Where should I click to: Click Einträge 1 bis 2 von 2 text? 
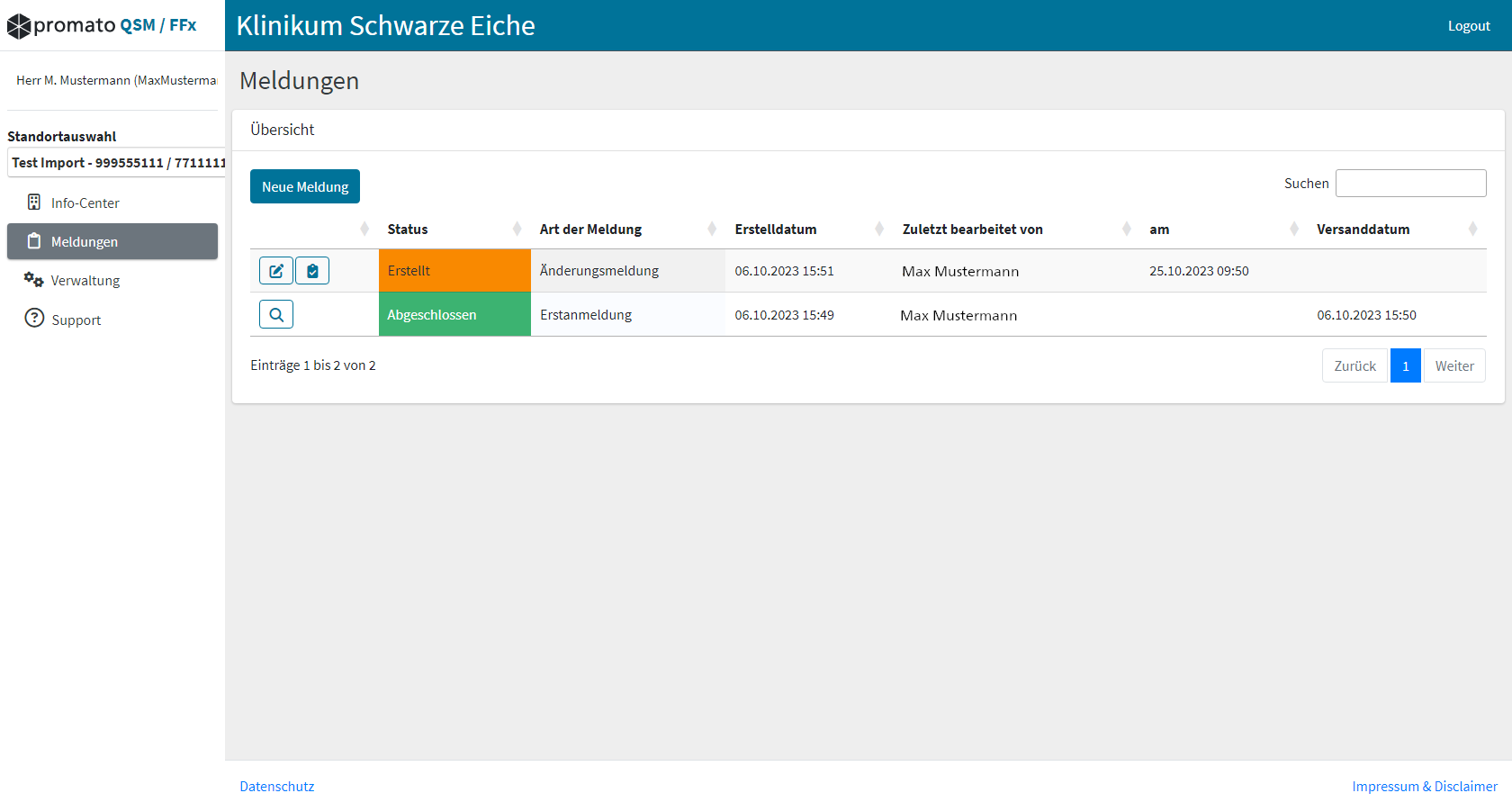pos(313,365)
